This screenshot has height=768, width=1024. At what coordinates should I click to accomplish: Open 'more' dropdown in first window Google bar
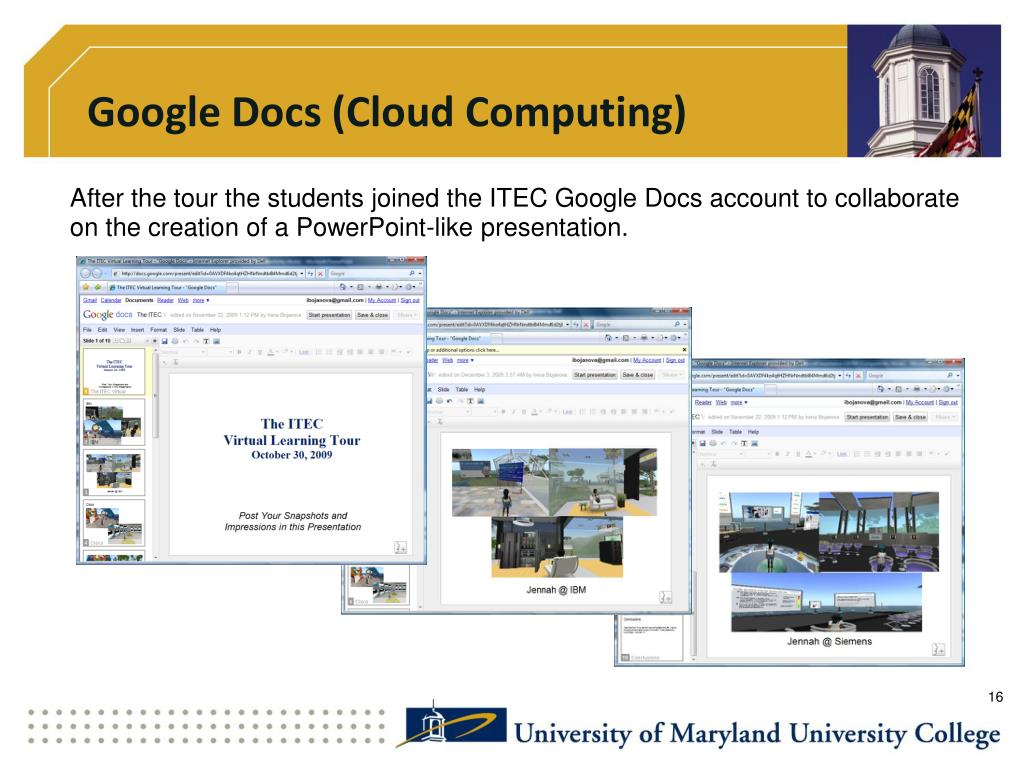(x=201, y=300)
